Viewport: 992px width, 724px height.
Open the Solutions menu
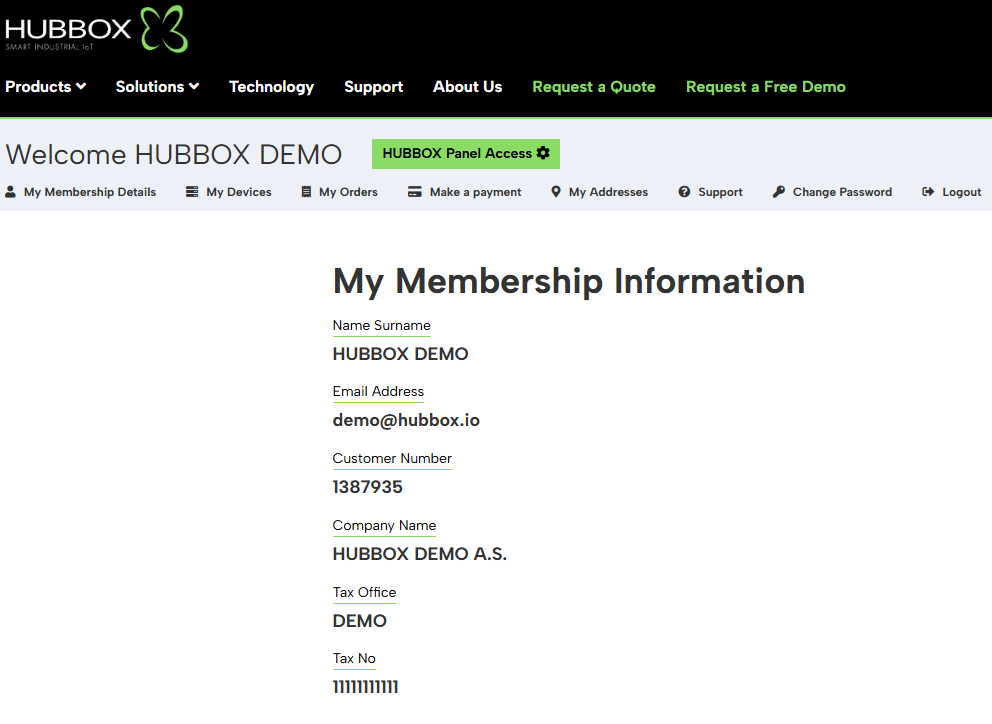click(158, 87)
